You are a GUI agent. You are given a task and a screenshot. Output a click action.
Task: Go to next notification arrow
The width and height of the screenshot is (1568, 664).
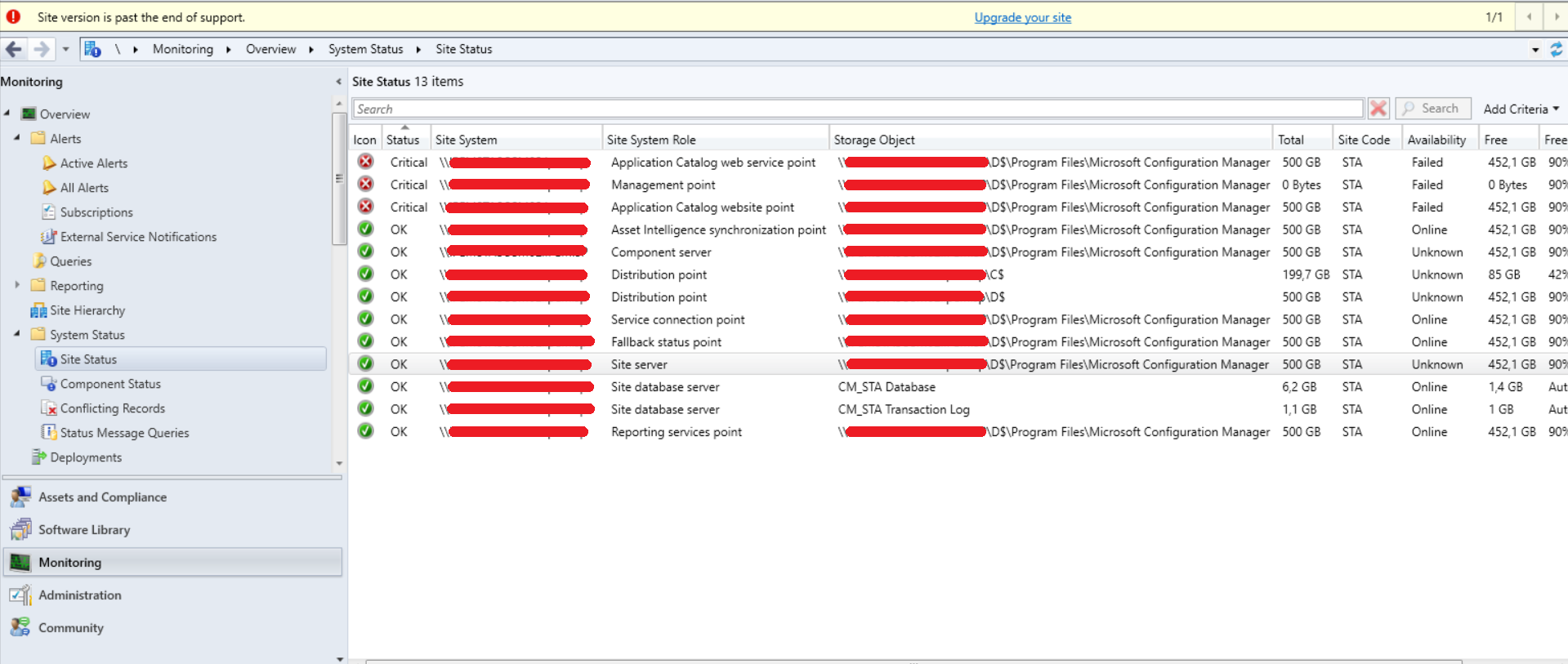click(x=1557, y=16)
